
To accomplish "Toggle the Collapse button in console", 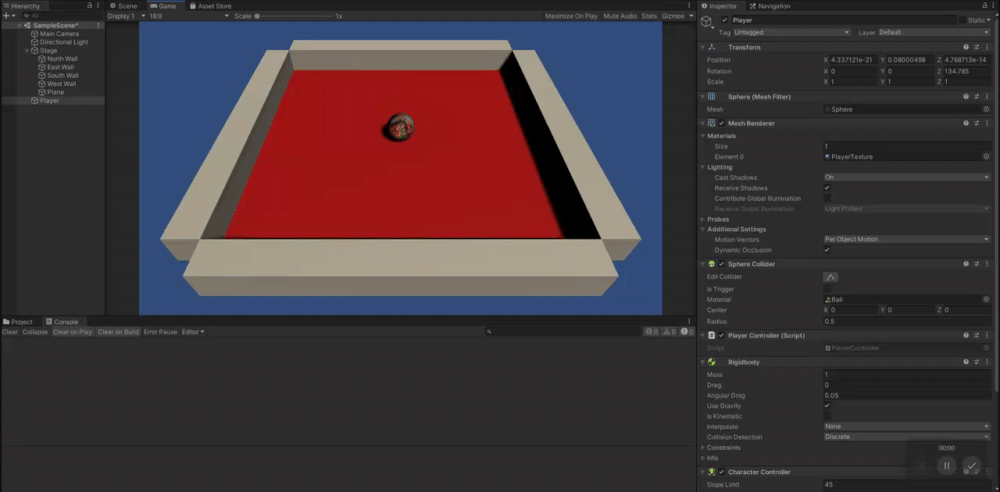I will tap(35, 332).
